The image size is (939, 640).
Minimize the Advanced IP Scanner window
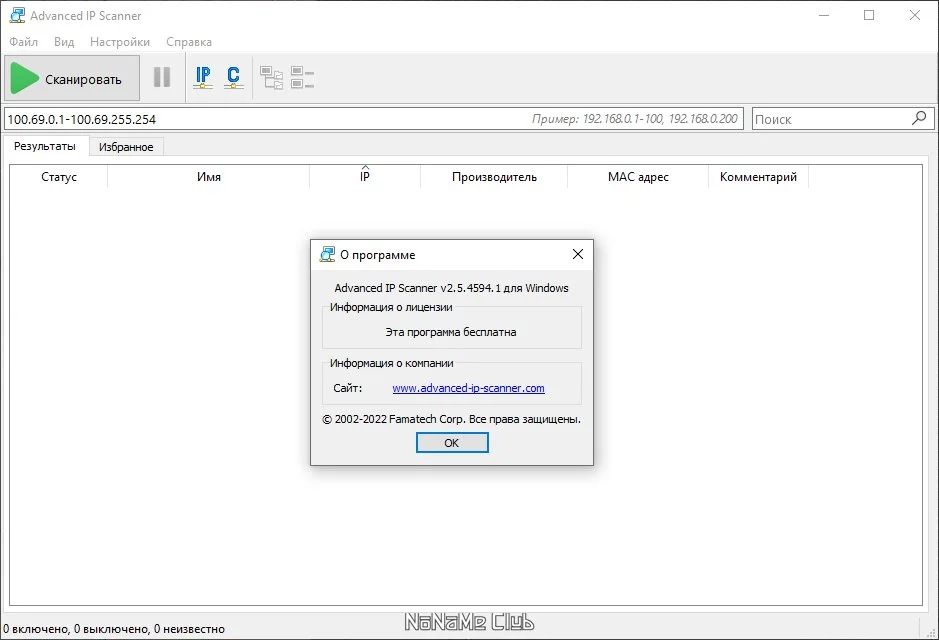pos(824,15)
